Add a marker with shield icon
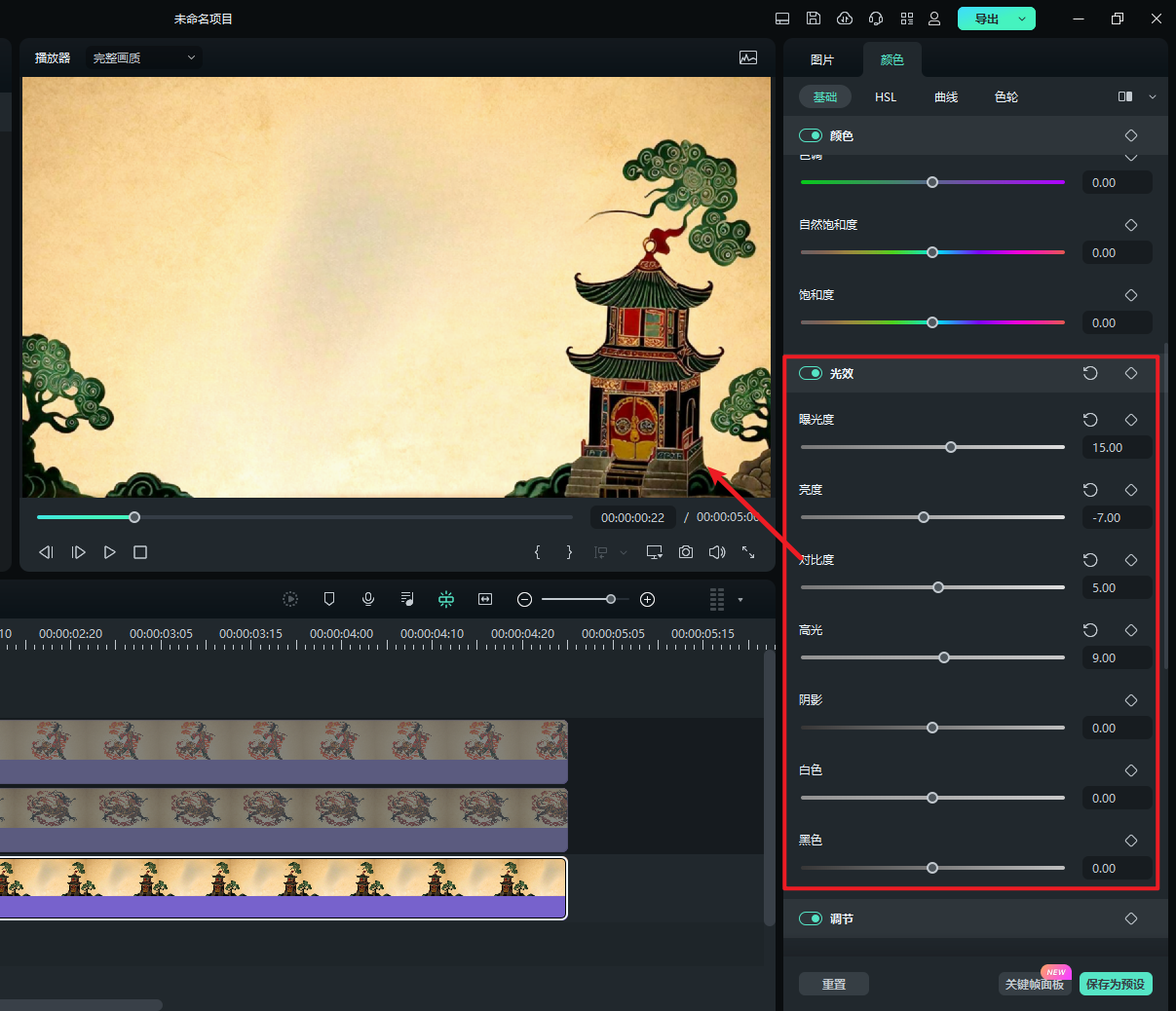 click(329, 599)
